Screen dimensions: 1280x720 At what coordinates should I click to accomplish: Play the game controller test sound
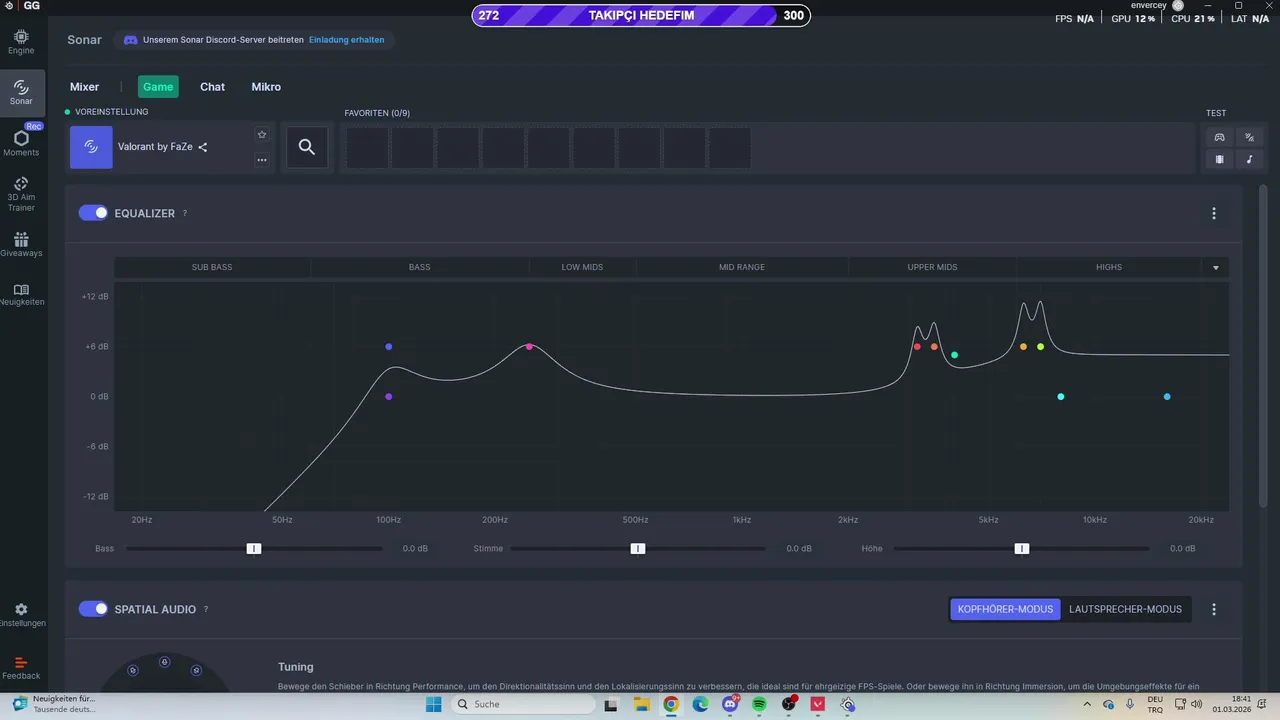(1219, 137)
